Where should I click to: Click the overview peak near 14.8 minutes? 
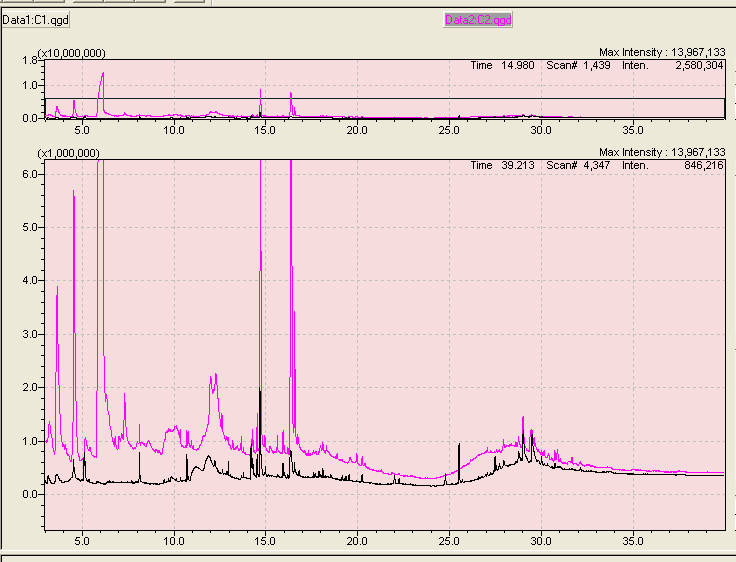click(261, 91)
